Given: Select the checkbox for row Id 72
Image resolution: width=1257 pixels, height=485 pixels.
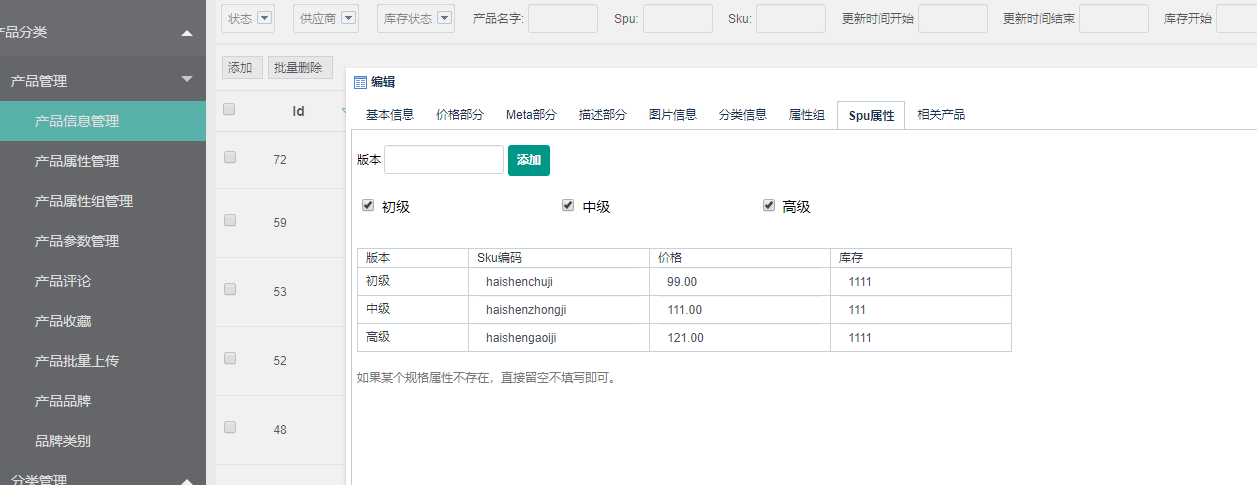Looking at the screenshot, I should (x=230, y=157).
